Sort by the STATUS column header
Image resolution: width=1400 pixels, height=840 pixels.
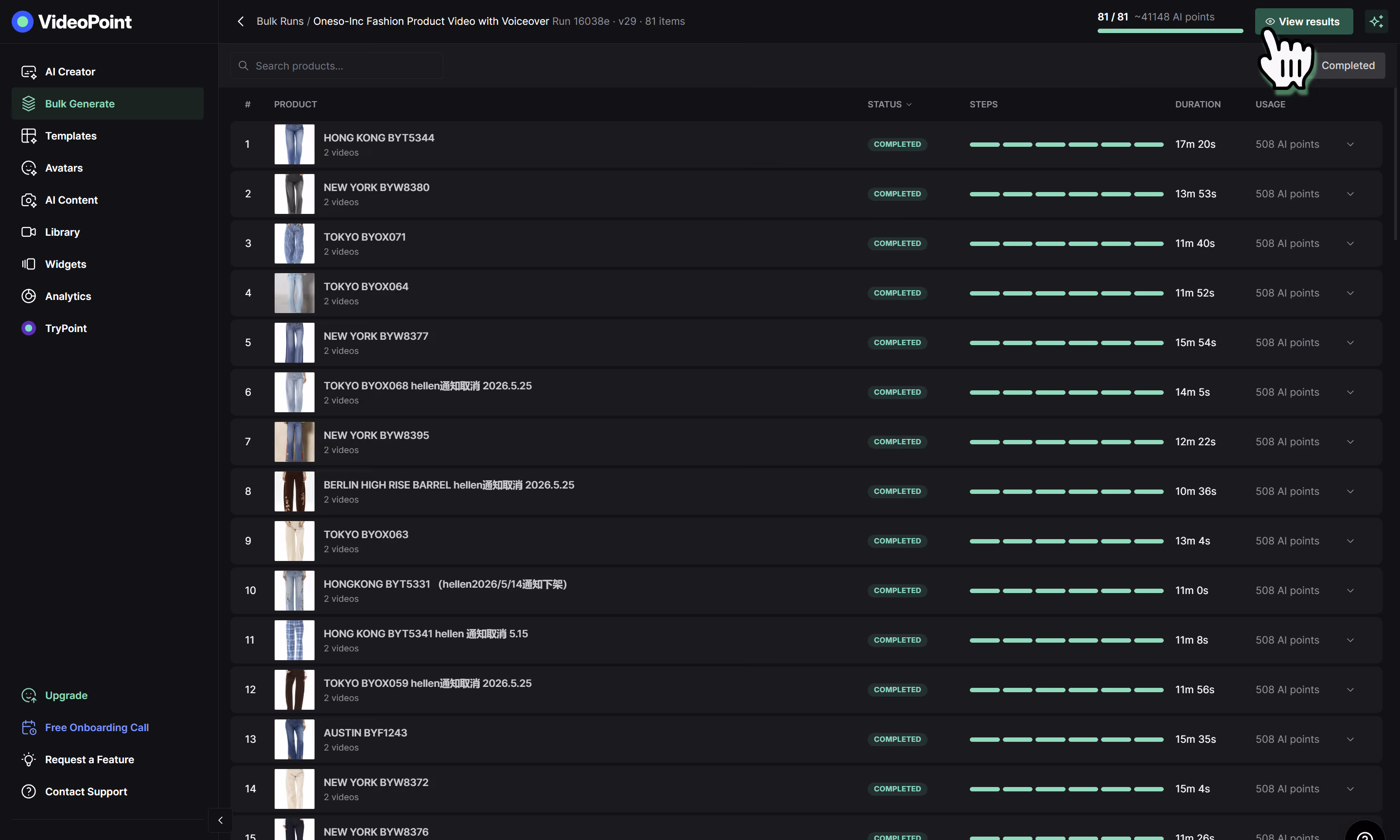pyautogui.click(x=890, y=104)
